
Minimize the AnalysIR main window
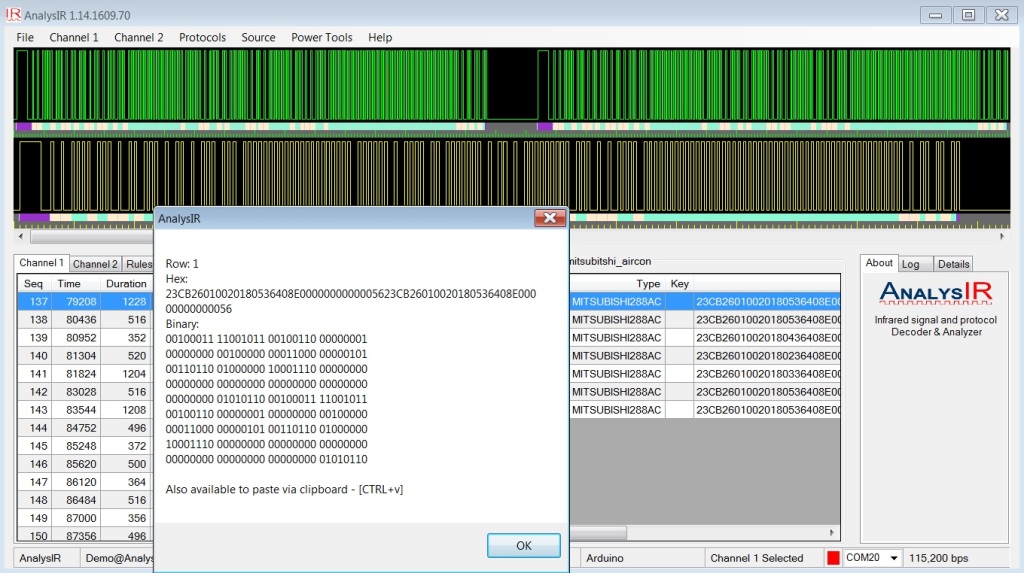[935, 14]
